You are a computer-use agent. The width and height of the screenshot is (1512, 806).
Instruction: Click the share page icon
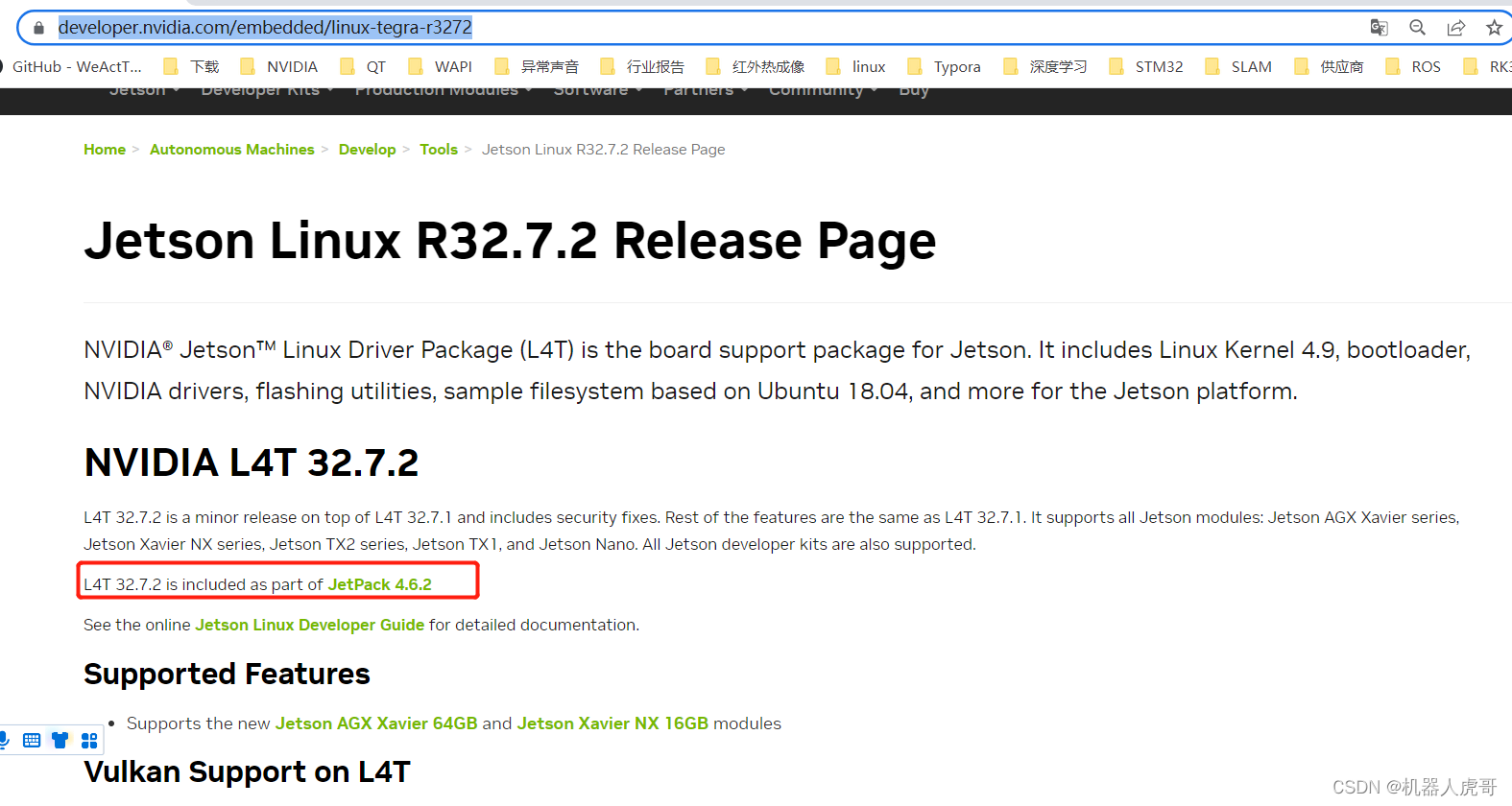pyautogui.click(x=1456, y=28)
